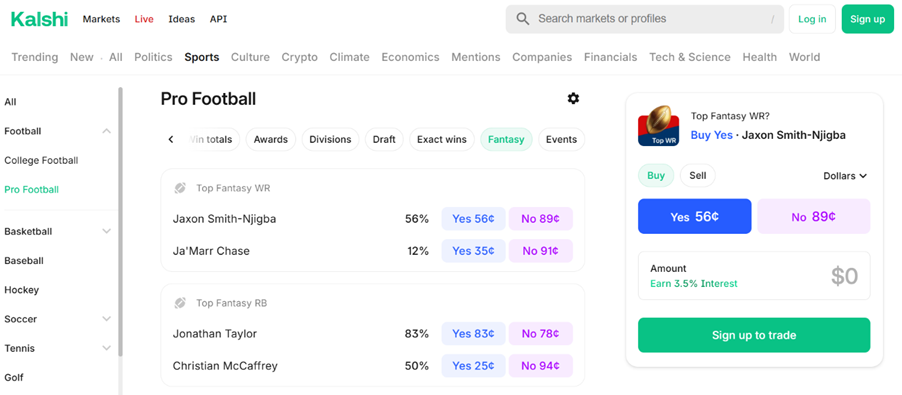Select the Awards chip
The width and height of the screenshot is (902, 395).
point(270,139)
